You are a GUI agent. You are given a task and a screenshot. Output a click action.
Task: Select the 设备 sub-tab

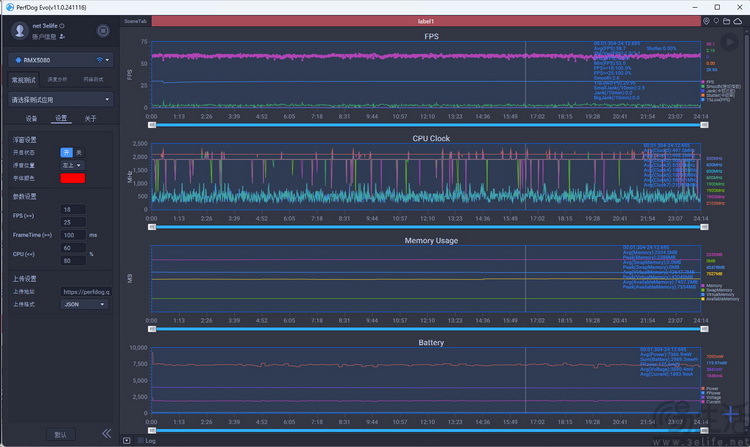coord(31,118)
